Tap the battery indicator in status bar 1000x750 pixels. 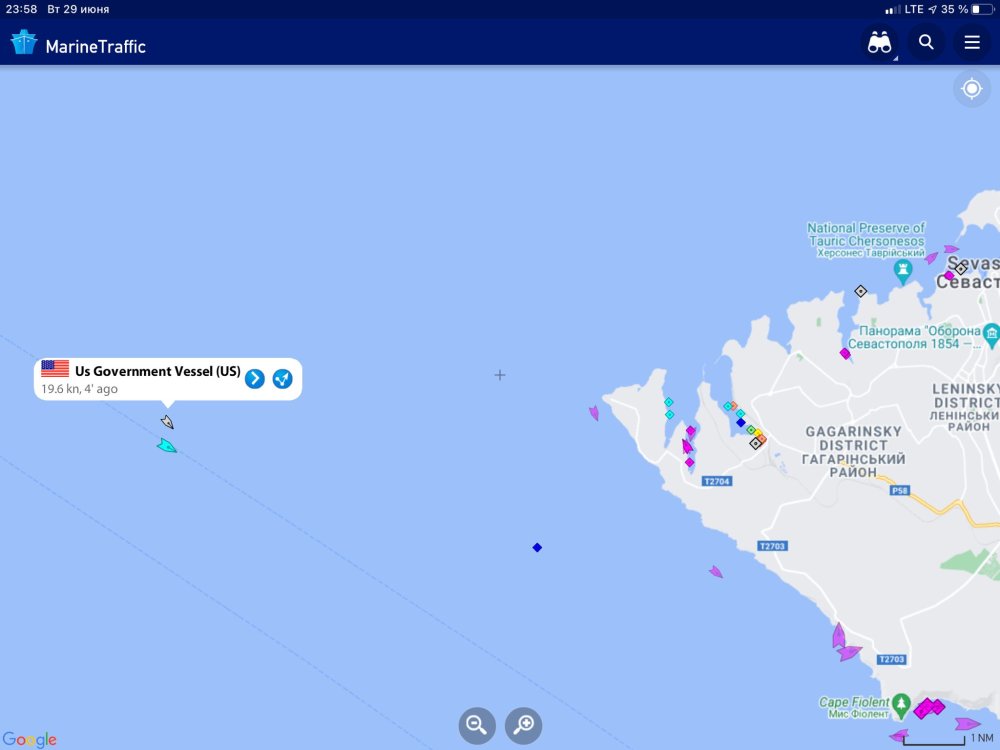[982, 9]
